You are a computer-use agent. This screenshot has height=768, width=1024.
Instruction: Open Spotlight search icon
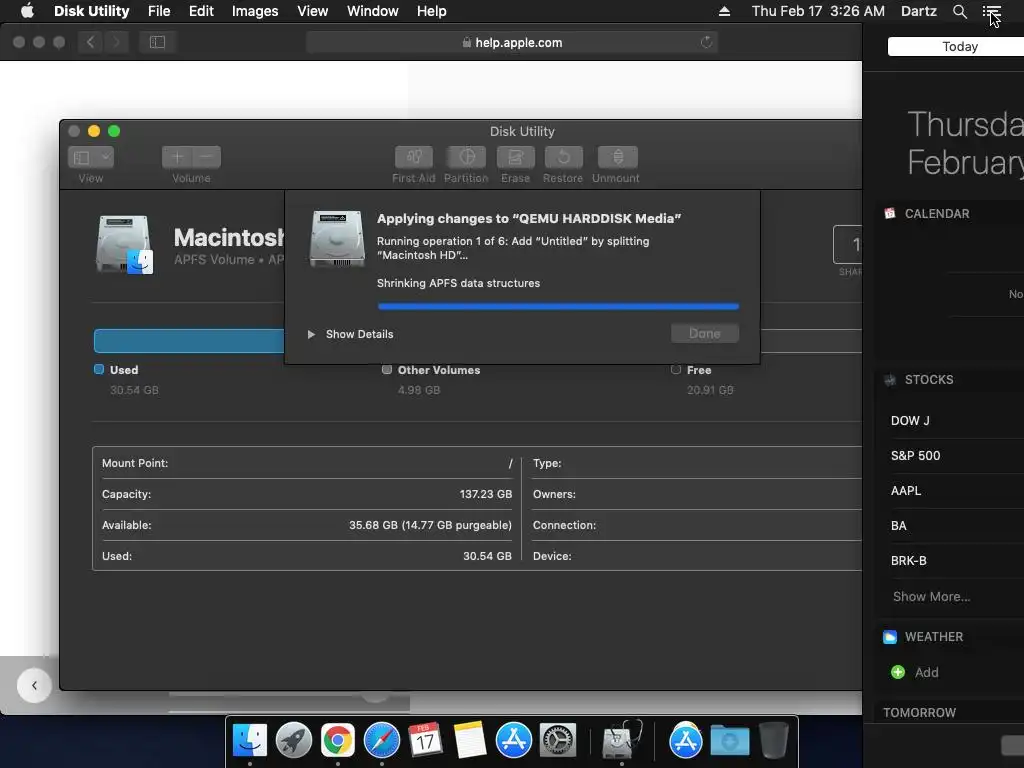point(959,11)
